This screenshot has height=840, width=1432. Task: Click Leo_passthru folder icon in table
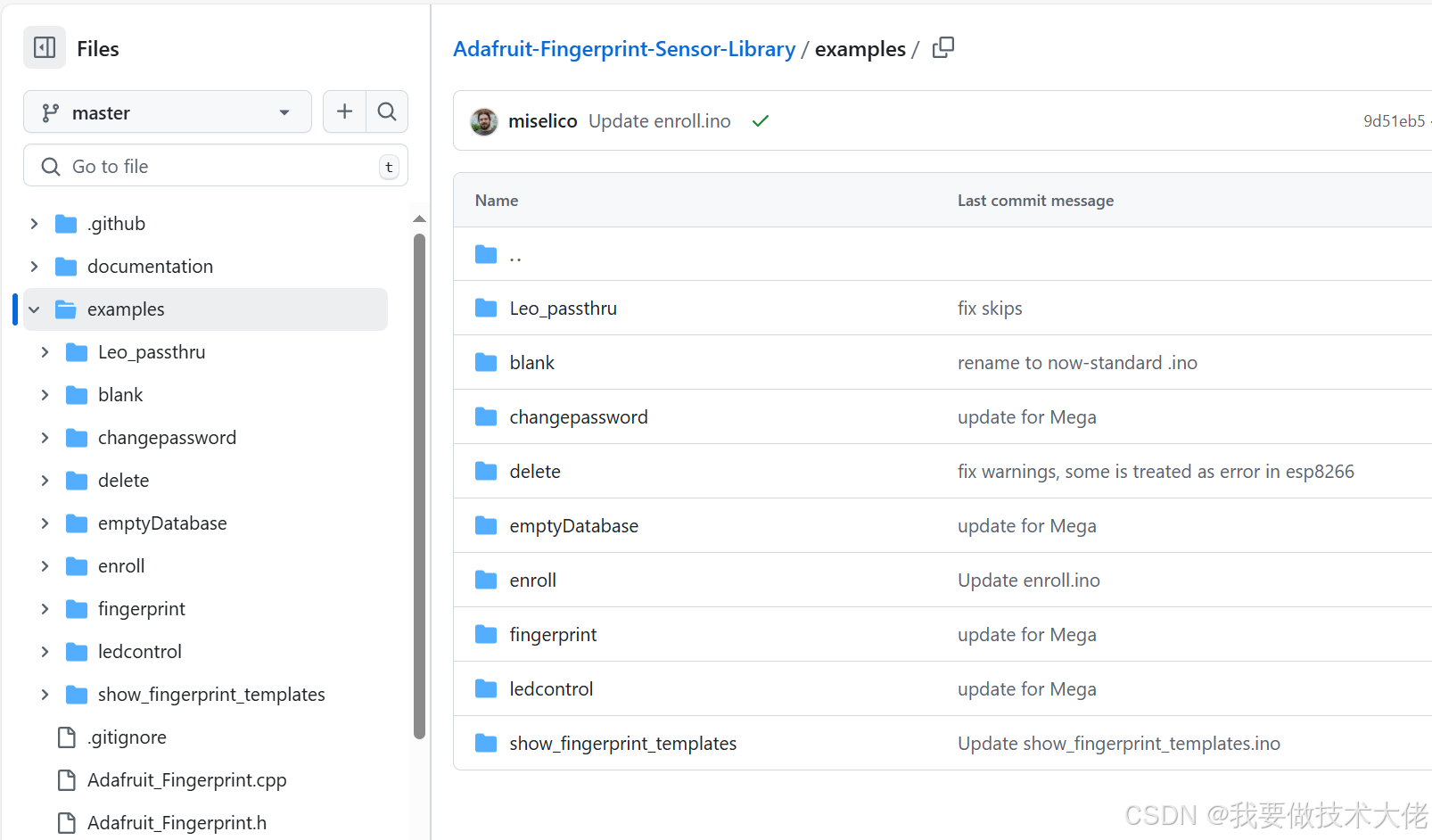[486, 309]
